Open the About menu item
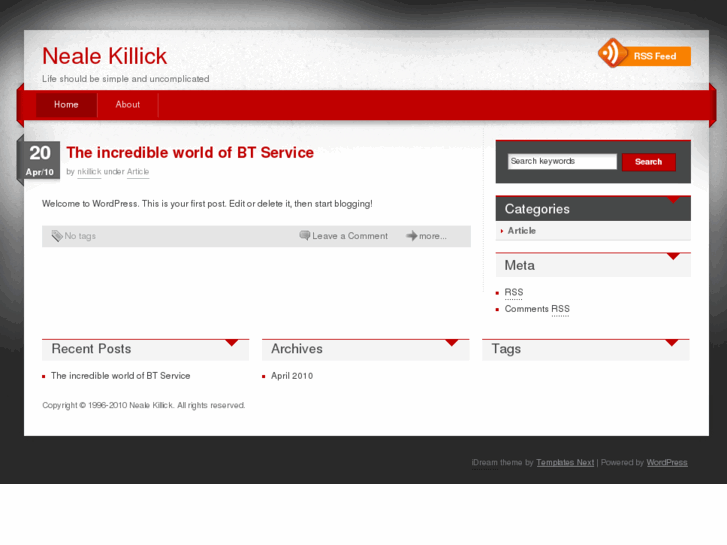The image size is (727, 545). pyautogui.click(x=128, y=104)
